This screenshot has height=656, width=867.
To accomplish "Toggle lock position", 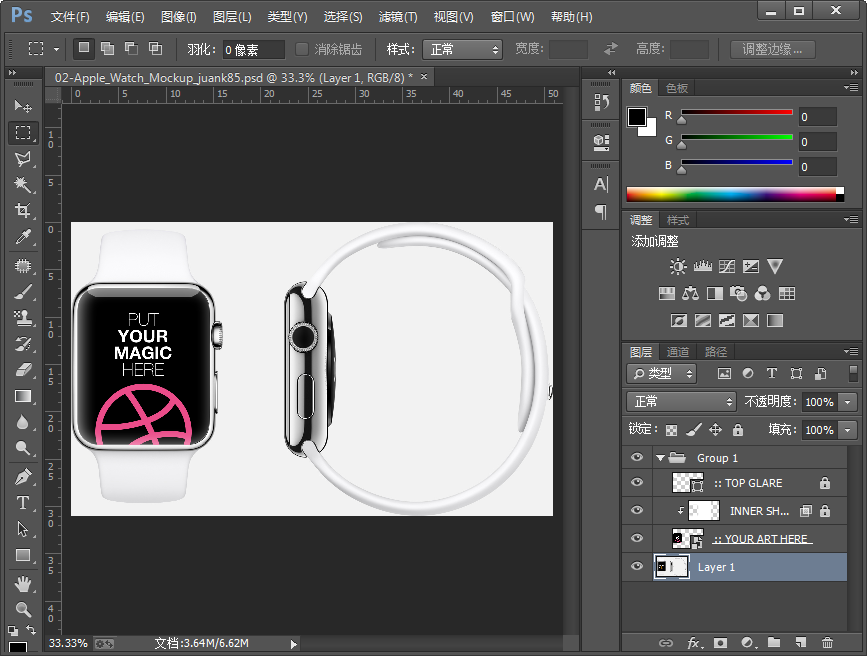I will coord(715,430).
